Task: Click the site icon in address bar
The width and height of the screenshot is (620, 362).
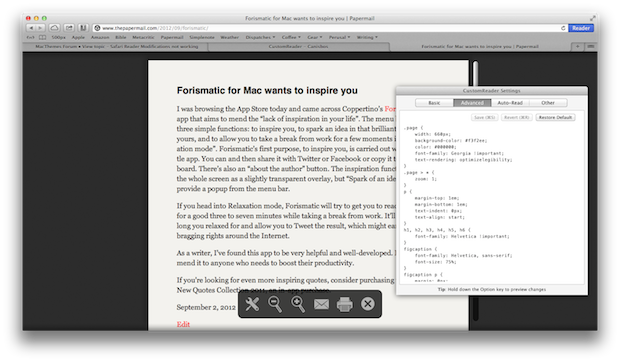Action: tap(97, 28)
